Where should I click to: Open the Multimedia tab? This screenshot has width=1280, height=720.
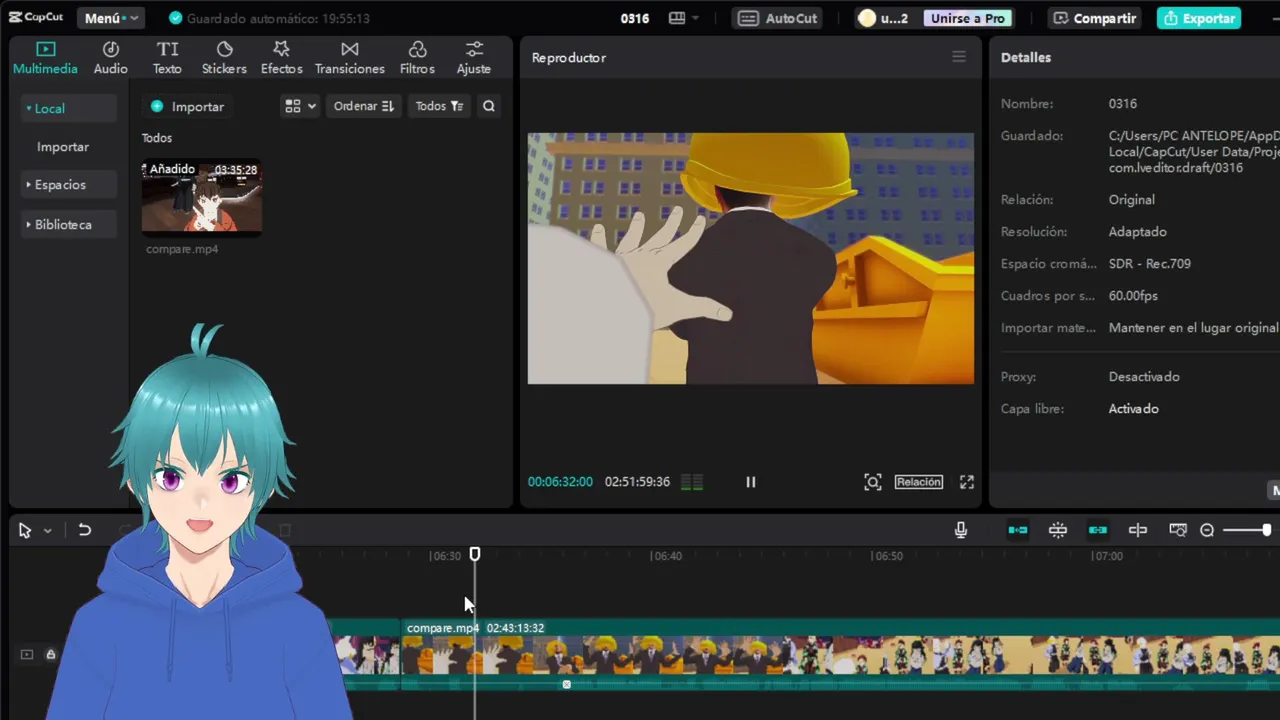pos(45,58)
